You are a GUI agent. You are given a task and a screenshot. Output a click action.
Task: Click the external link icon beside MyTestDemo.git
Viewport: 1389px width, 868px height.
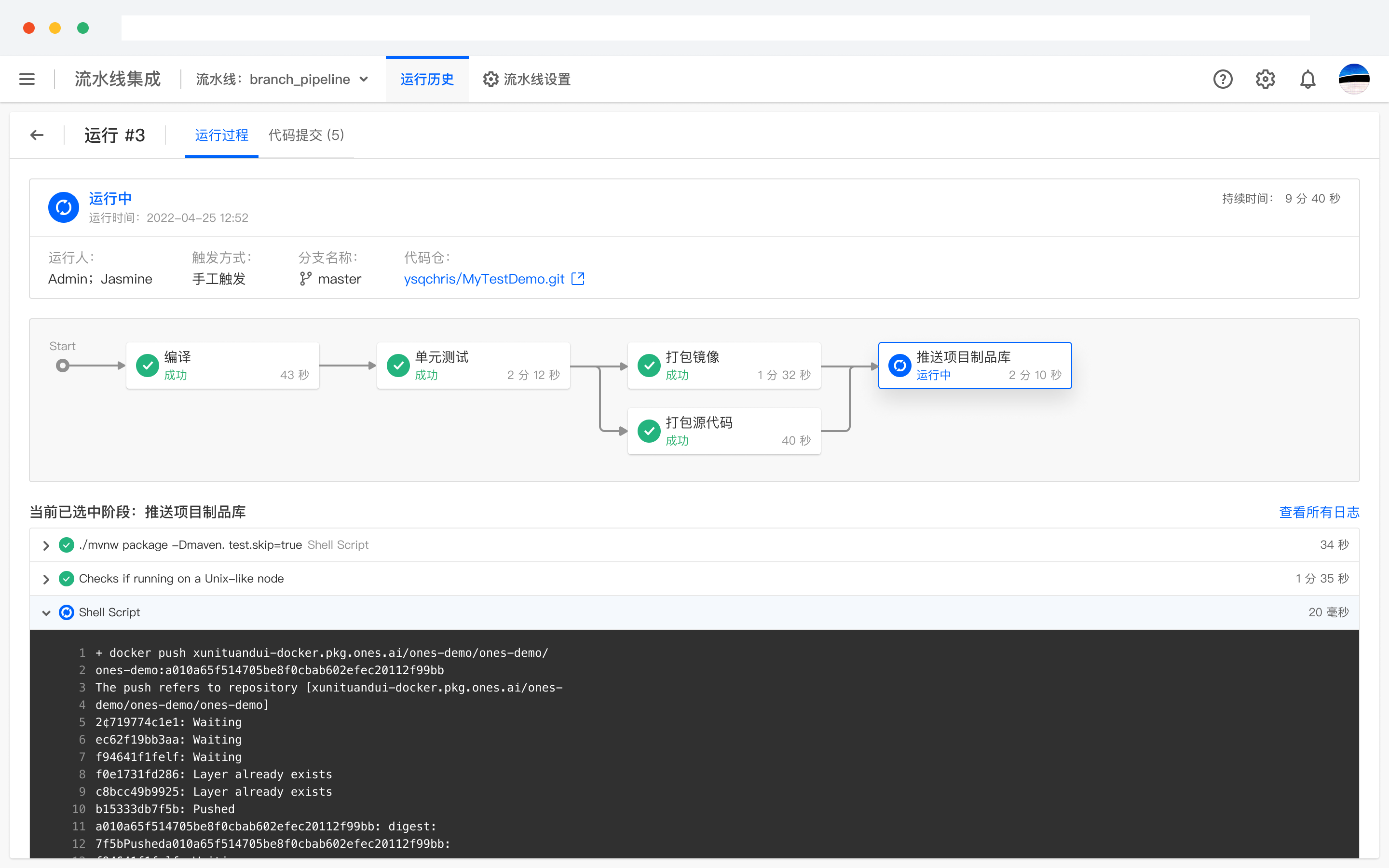[x=578, y=279]
